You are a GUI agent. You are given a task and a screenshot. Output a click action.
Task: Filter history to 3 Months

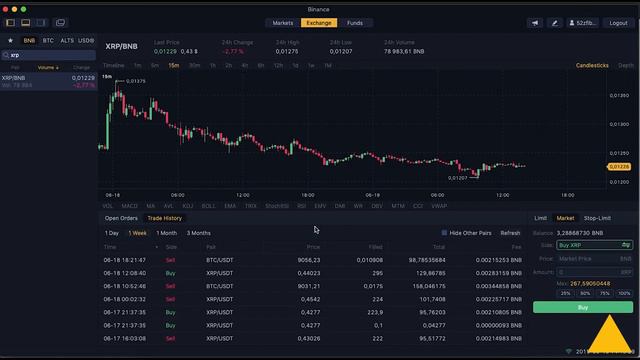click(x=199, y=233)
